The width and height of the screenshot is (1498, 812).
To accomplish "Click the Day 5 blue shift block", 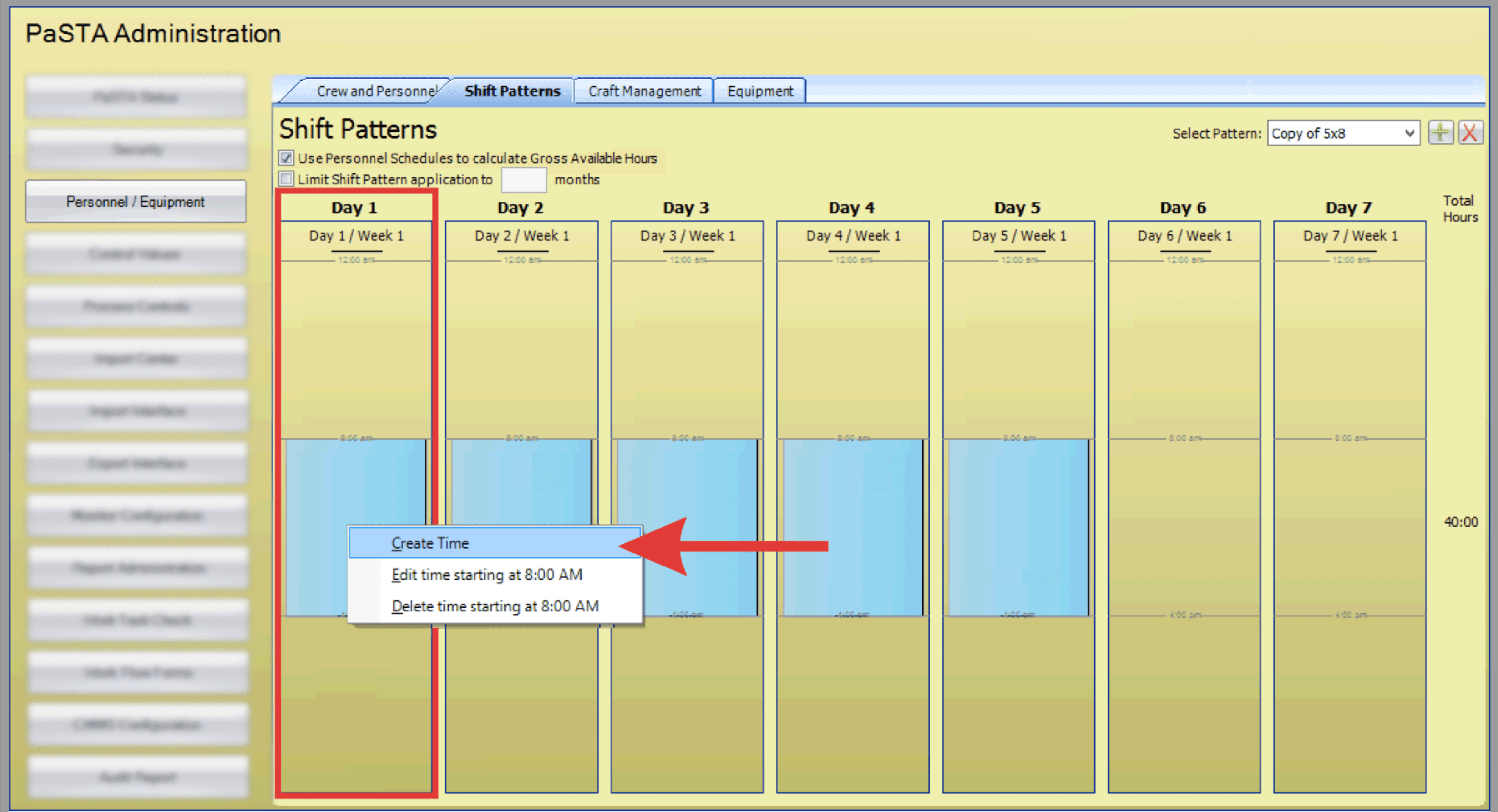I will [x=1018, y=527].
